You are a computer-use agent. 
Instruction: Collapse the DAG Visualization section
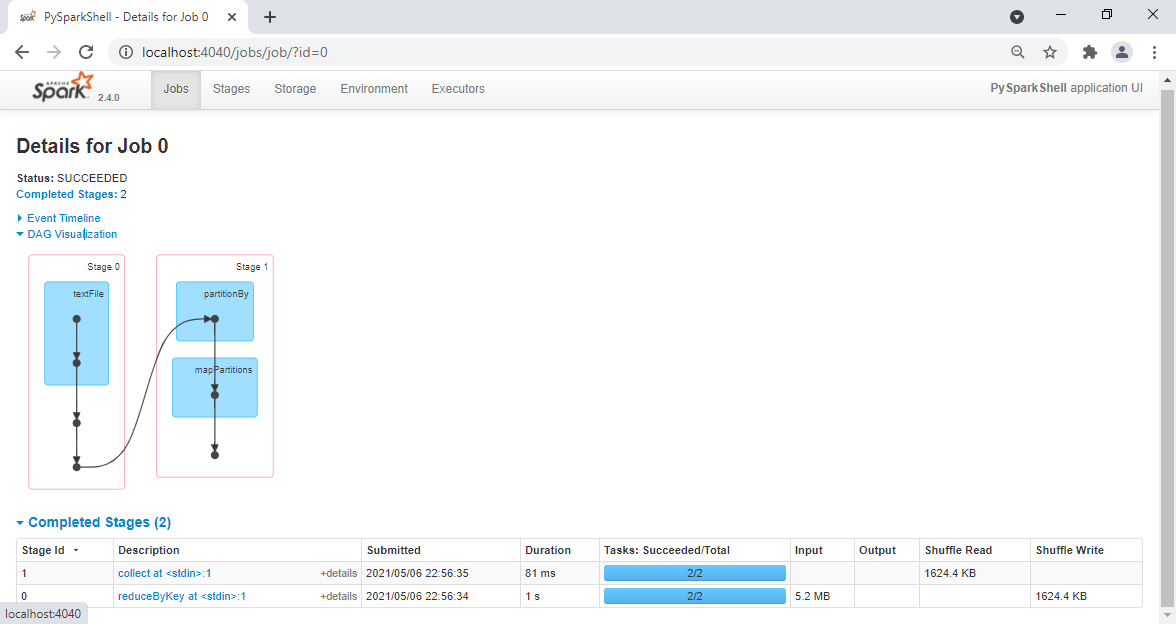click(x=71, y=234)
